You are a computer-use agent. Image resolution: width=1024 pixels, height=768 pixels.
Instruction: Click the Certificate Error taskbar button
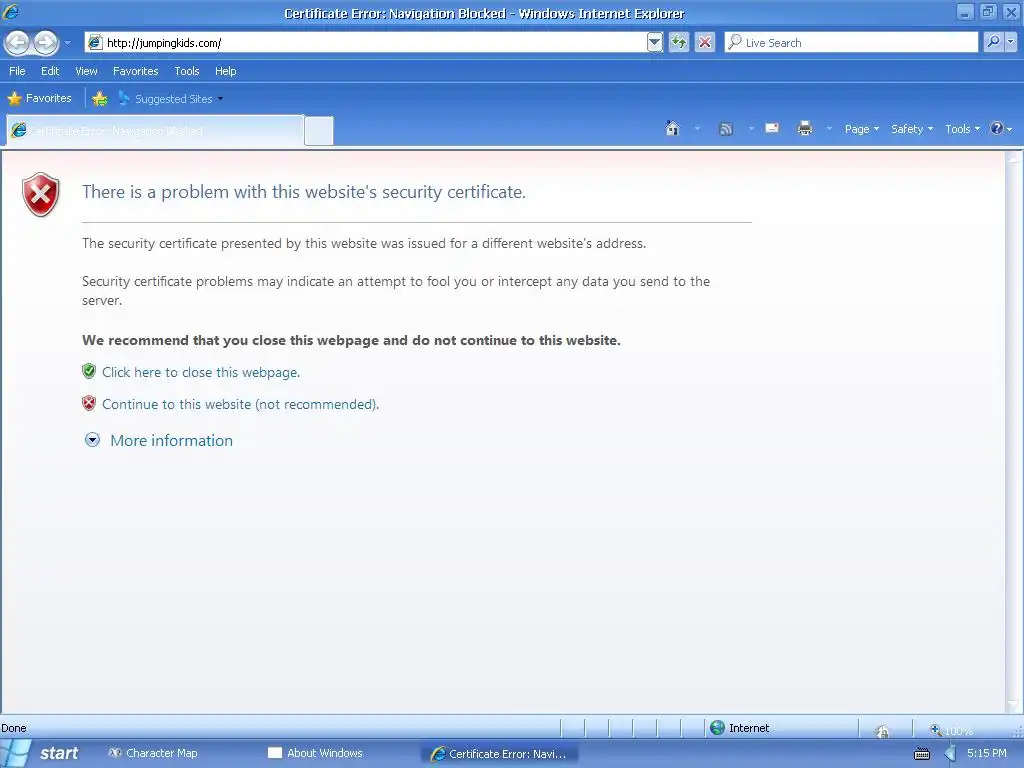(500, 754)
